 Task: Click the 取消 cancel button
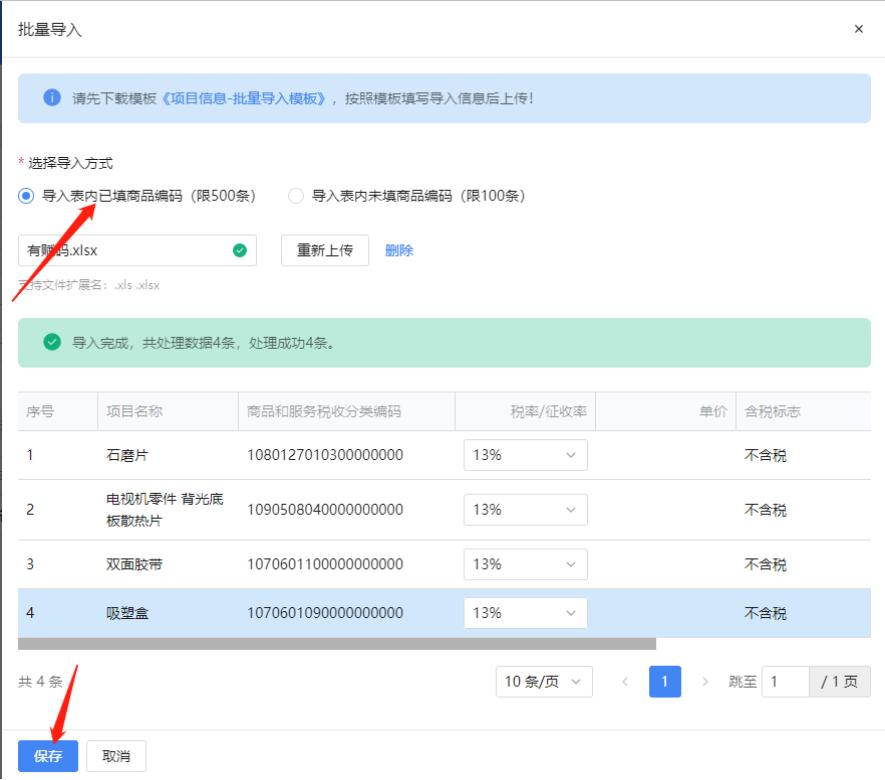coord(114,755)
